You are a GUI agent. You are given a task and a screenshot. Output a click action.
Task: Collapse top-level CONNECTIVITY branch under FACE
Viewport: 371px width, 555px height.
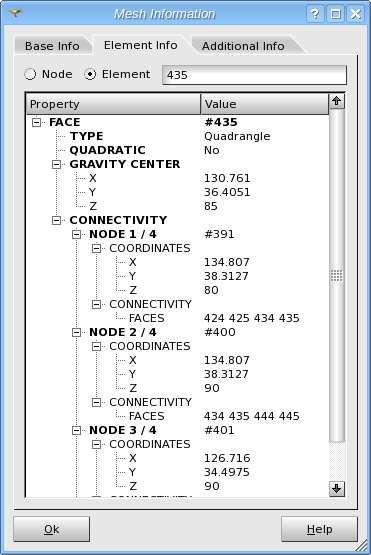tap(56, 221)
